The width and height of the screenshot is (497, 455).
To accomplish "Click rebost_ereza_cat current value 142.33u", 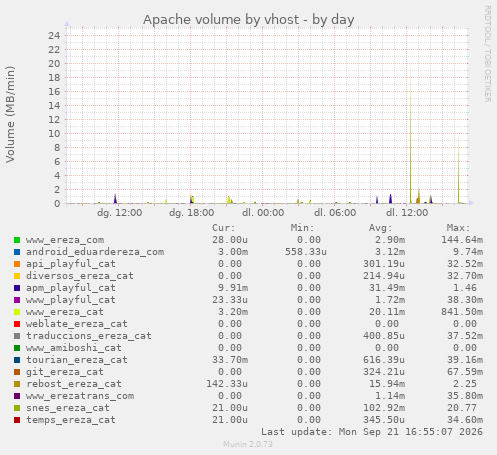I will pos(227,384).
